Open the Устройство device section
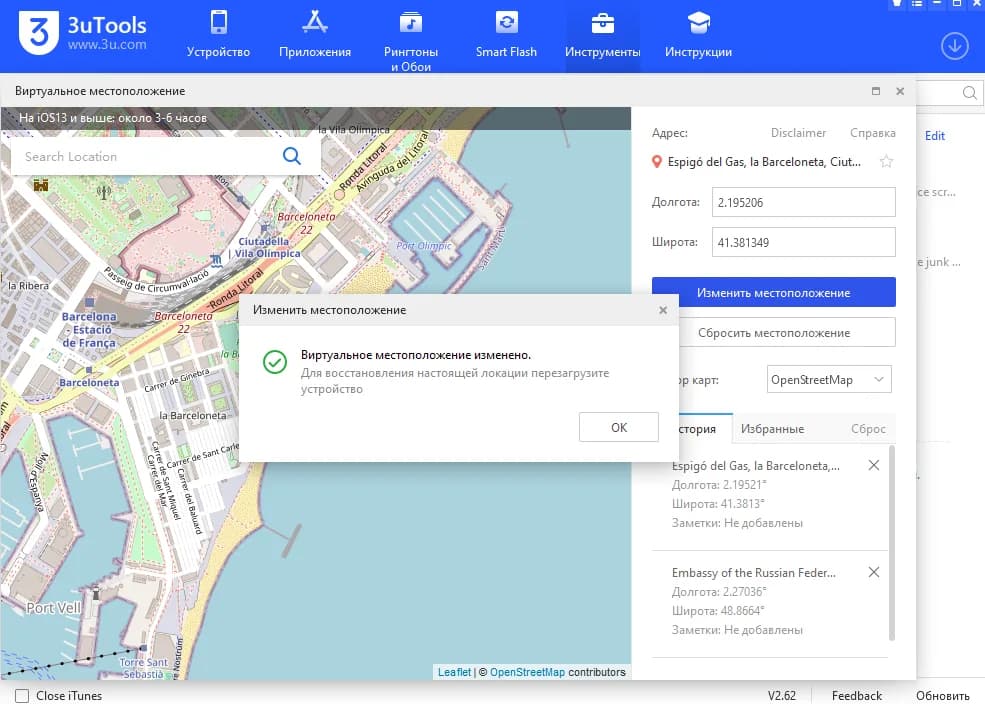Viewport: 985px width, 704px height. point(218,36)
